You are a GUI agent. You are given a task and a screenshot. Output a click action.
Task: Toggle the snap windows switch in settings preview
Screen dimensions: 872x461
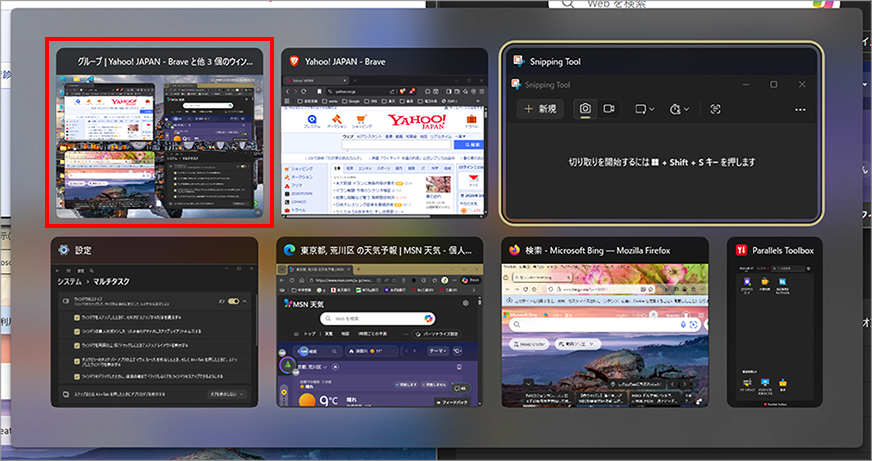point(235,300)
